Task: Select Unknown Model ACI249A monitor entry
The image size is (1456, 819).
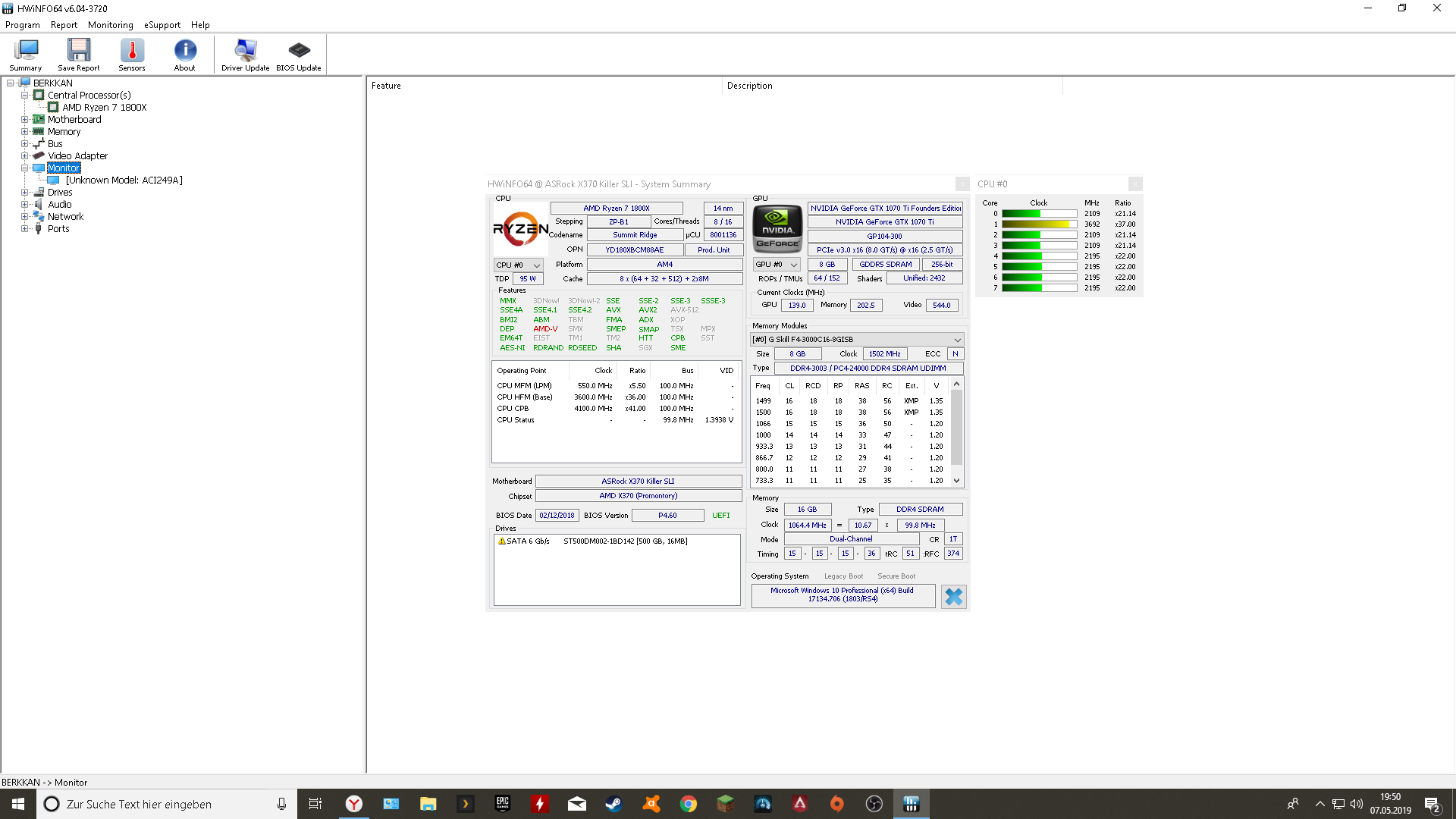Action: click(124, 180)
